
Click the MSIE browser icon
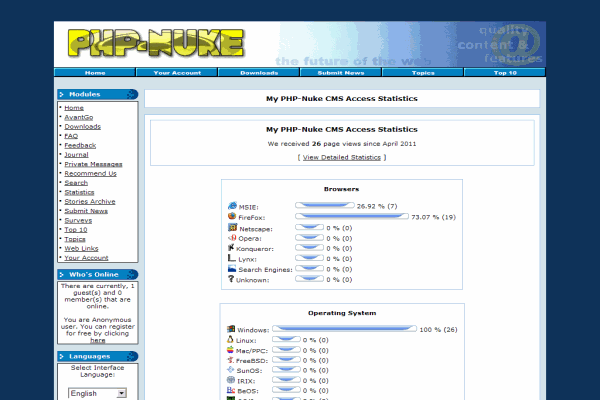(x=232, y=206)
